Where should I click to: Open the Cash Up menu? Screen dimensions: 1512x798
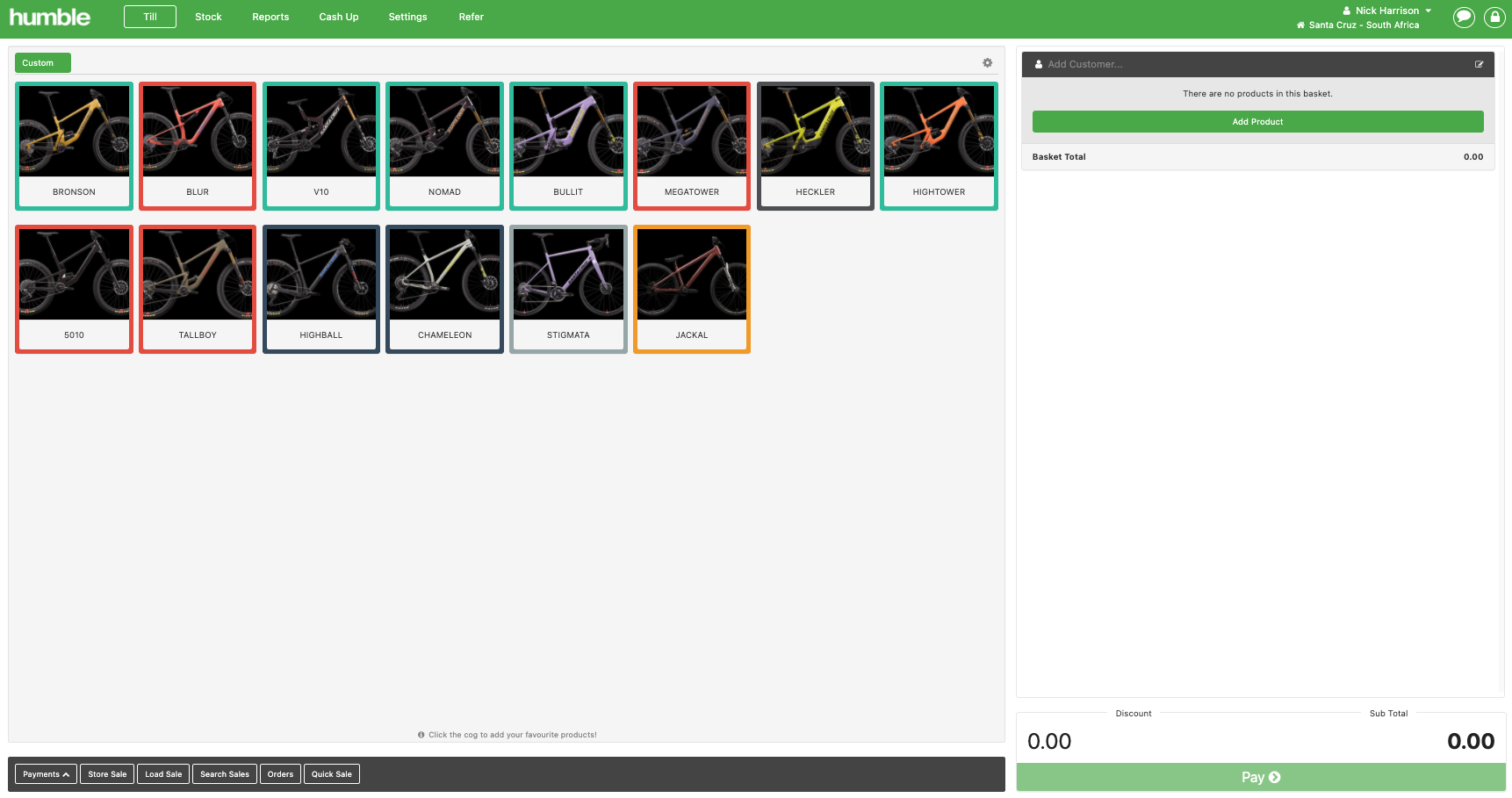click(339, 17)
